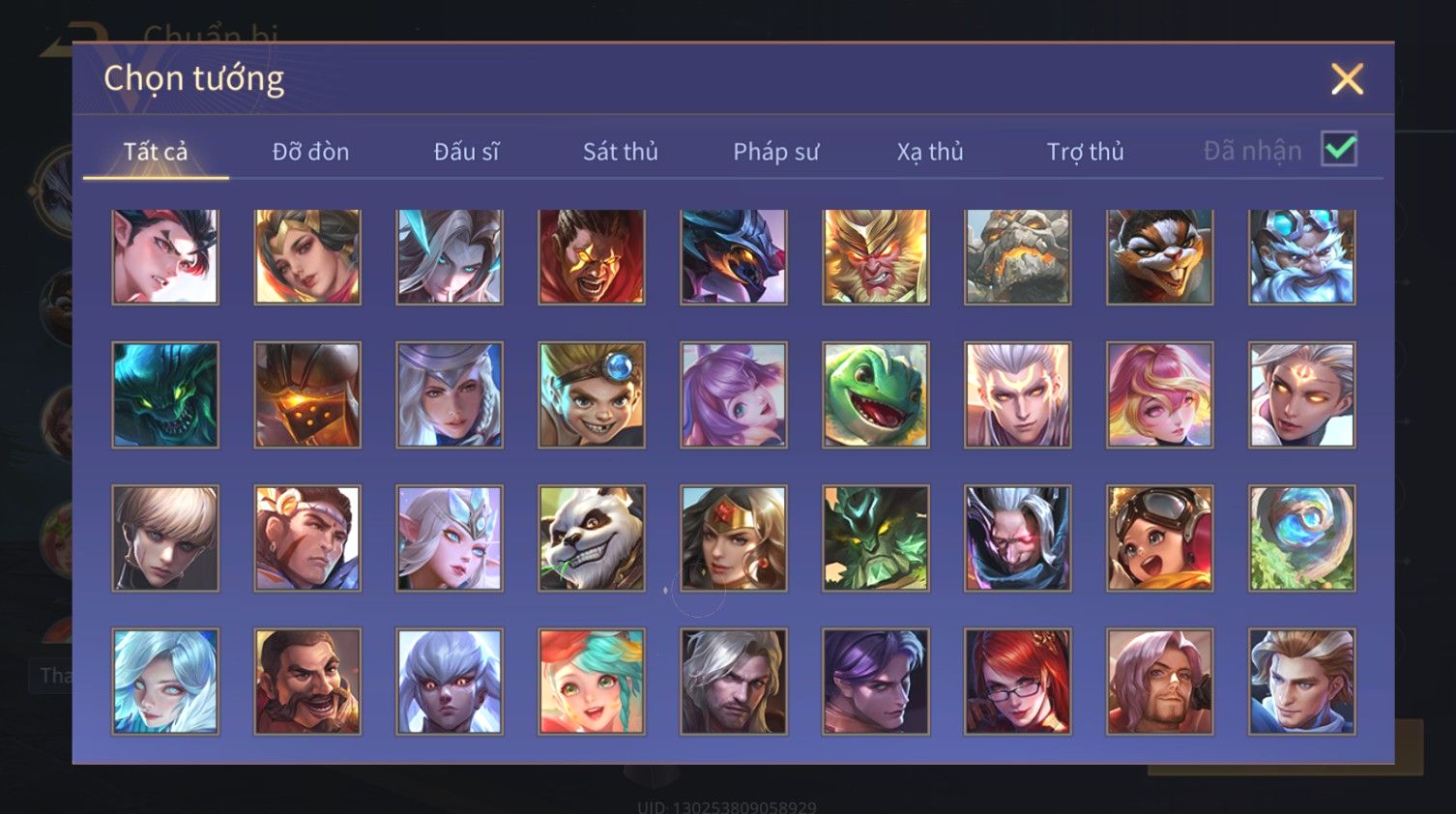The height and width of the screenshot is (814, 1456).
Task: Switch to the Pháp sư tab
Action: (x=775, y=152)
